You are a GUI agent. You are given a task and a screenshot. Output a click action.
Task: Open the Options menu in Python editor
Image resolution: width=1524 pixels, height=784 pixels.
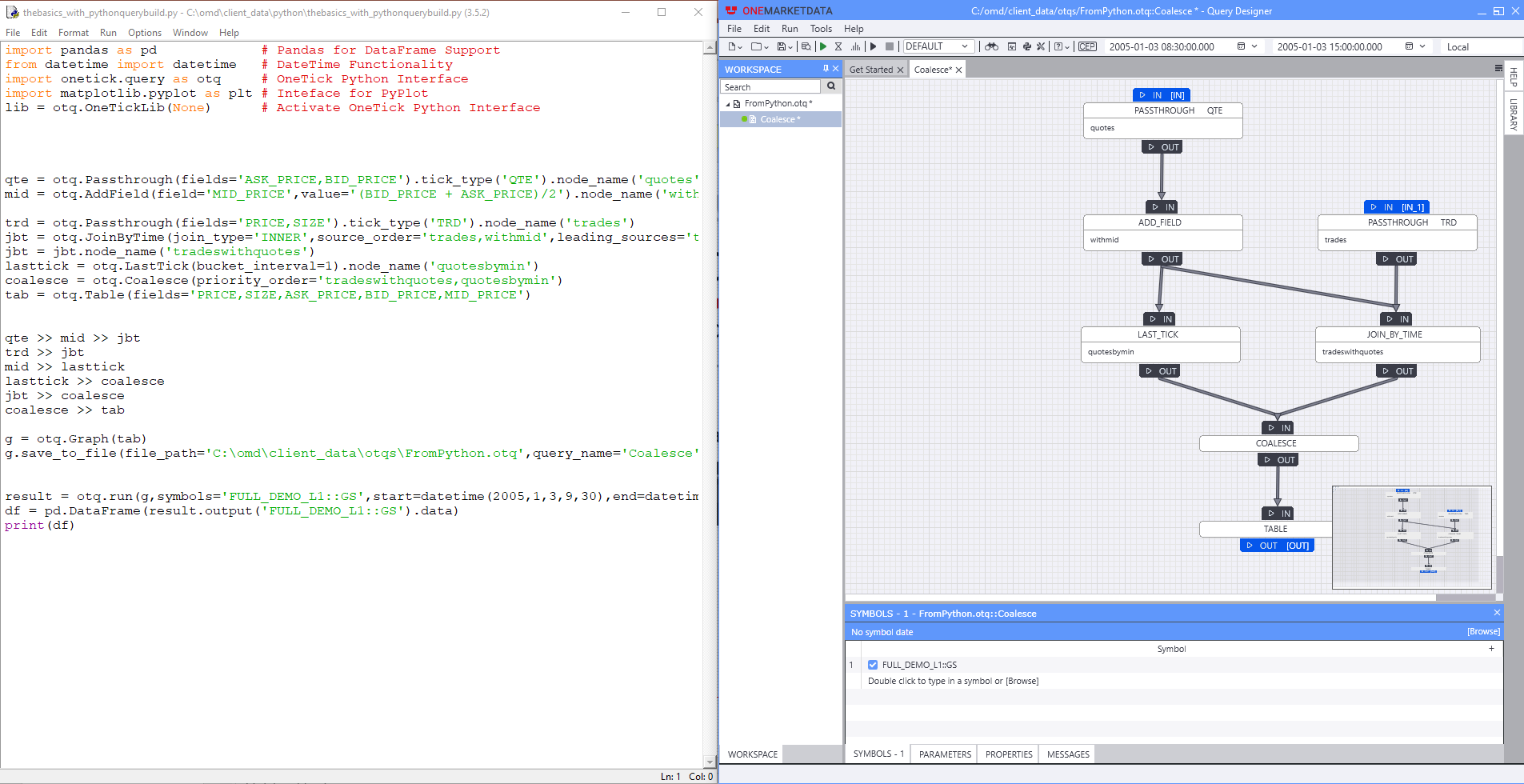(x=145, y=33)
